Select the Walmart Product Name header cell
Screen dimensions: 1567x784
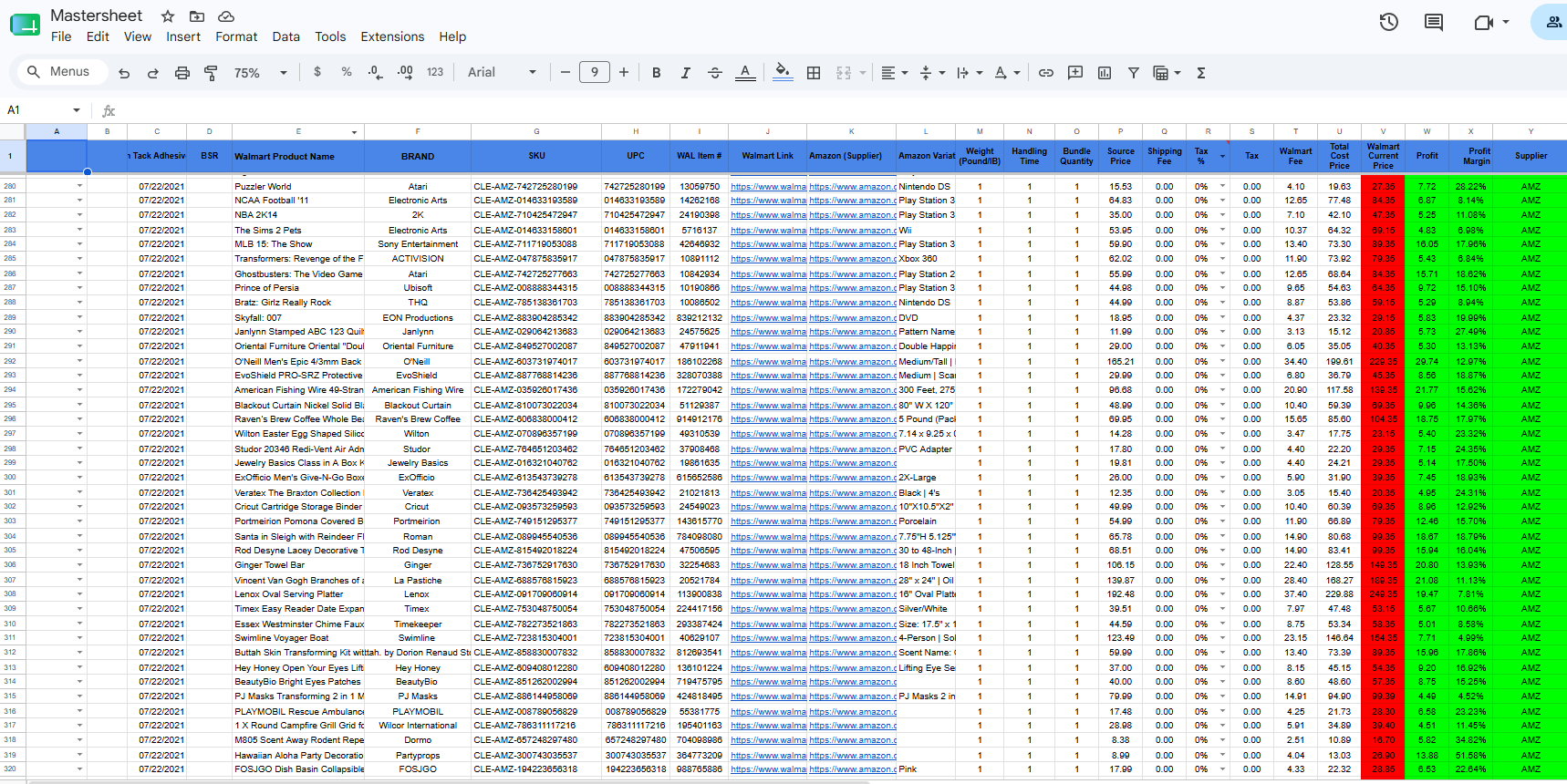tap(298, 156)
